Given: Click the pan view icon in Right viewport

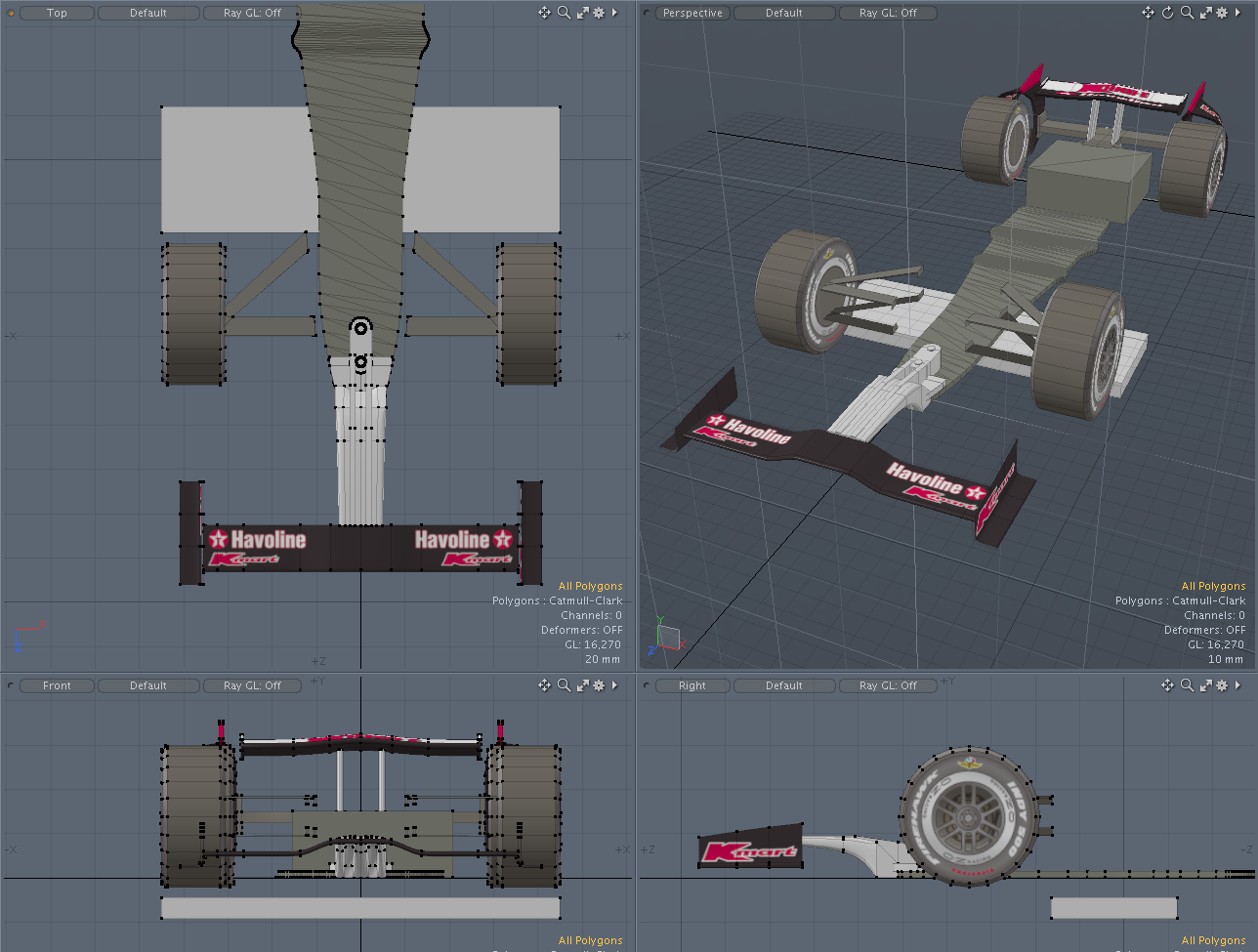Looking at the screenshot, I should coord(1167,685).
